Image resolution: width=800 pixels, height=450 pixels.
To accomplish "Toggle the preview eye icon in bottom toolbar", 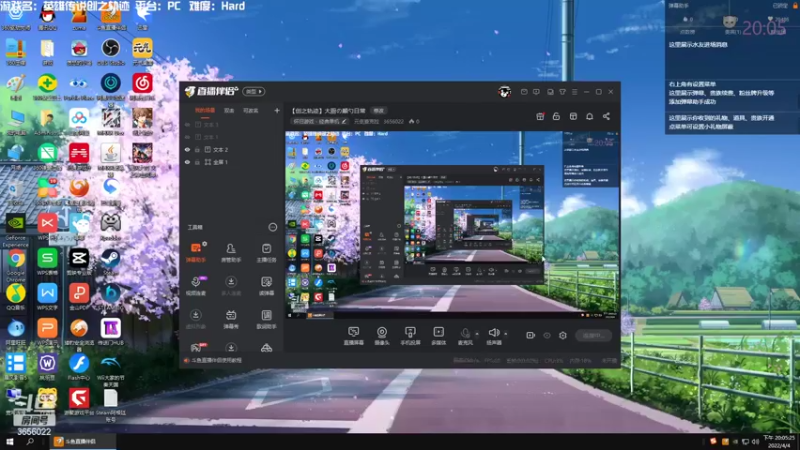I will pos(546,335).
